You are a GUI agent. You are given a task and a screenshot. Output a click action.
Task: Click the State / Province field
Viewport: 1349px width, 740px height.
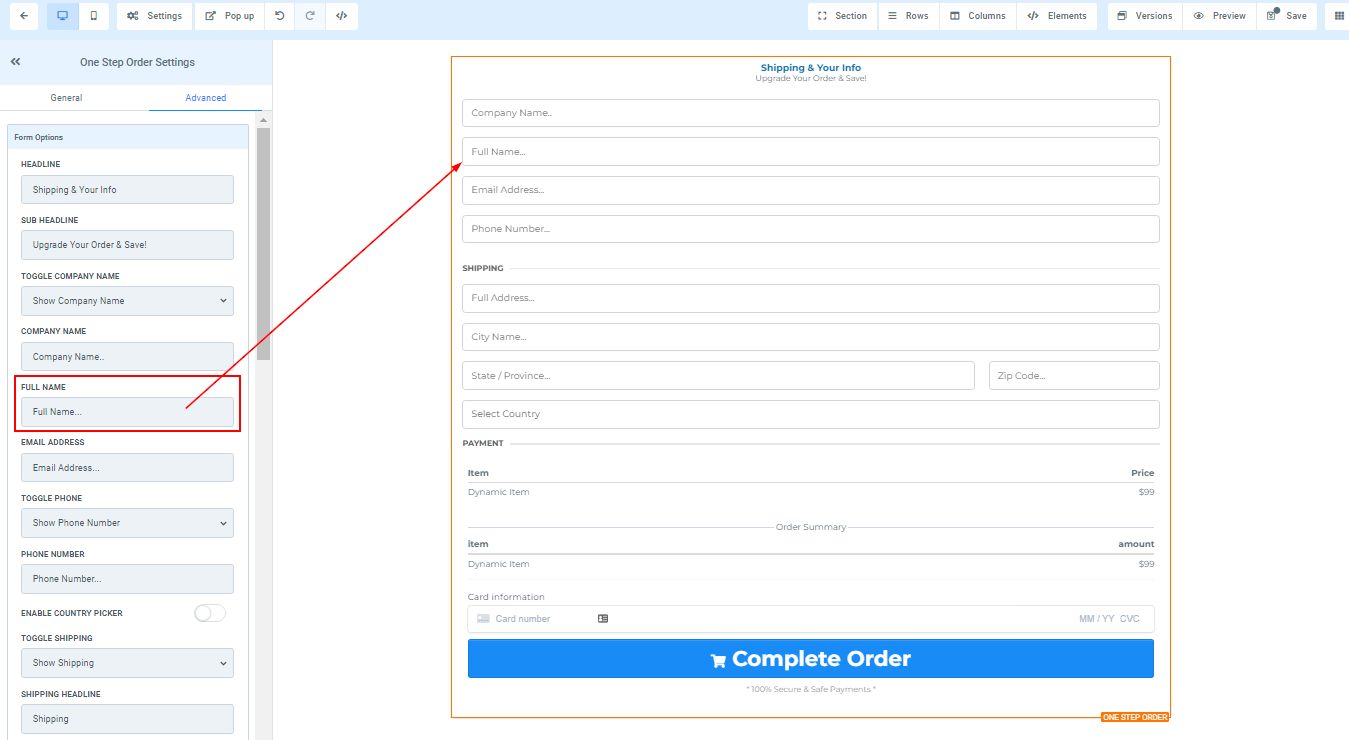[x=718, y=376]
